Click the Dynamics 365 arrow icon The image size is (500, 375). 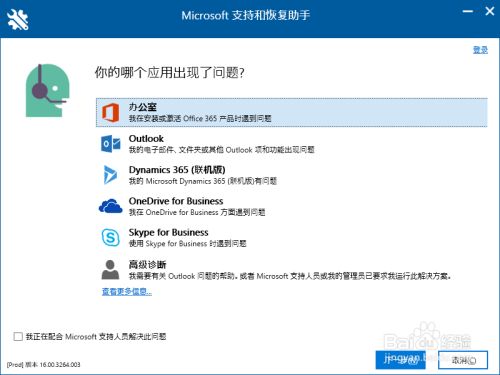click(110, 175)
